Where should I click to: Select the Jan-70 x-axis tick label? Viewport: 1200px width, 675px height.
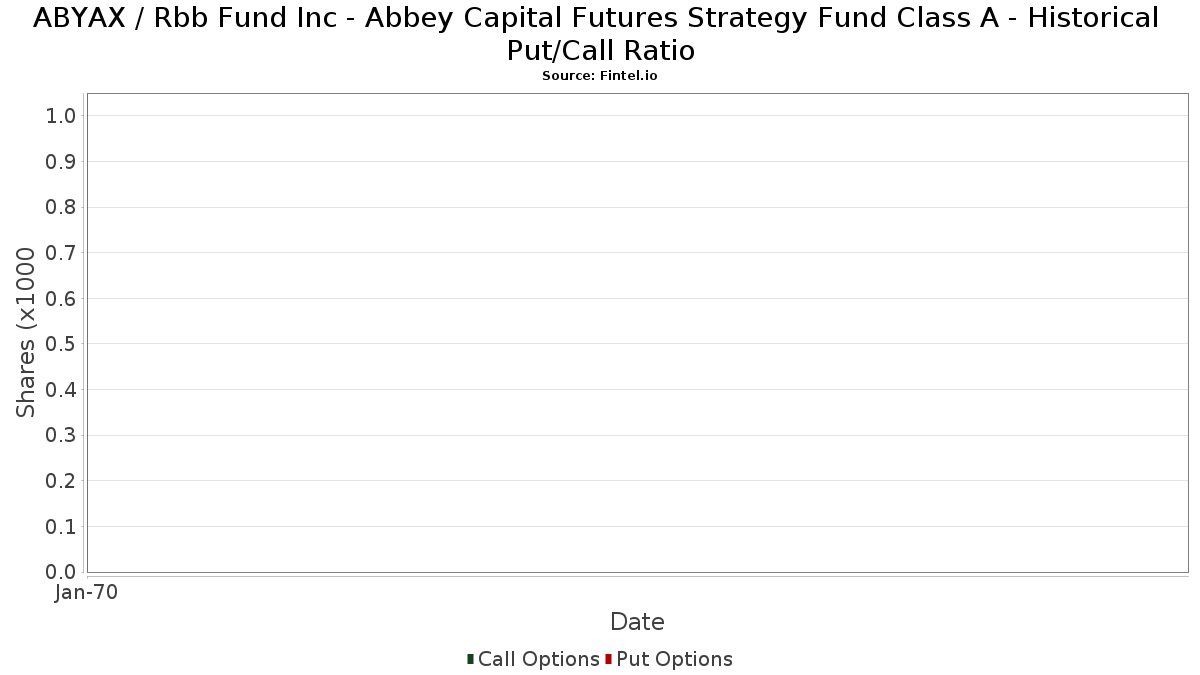[87, 592]
